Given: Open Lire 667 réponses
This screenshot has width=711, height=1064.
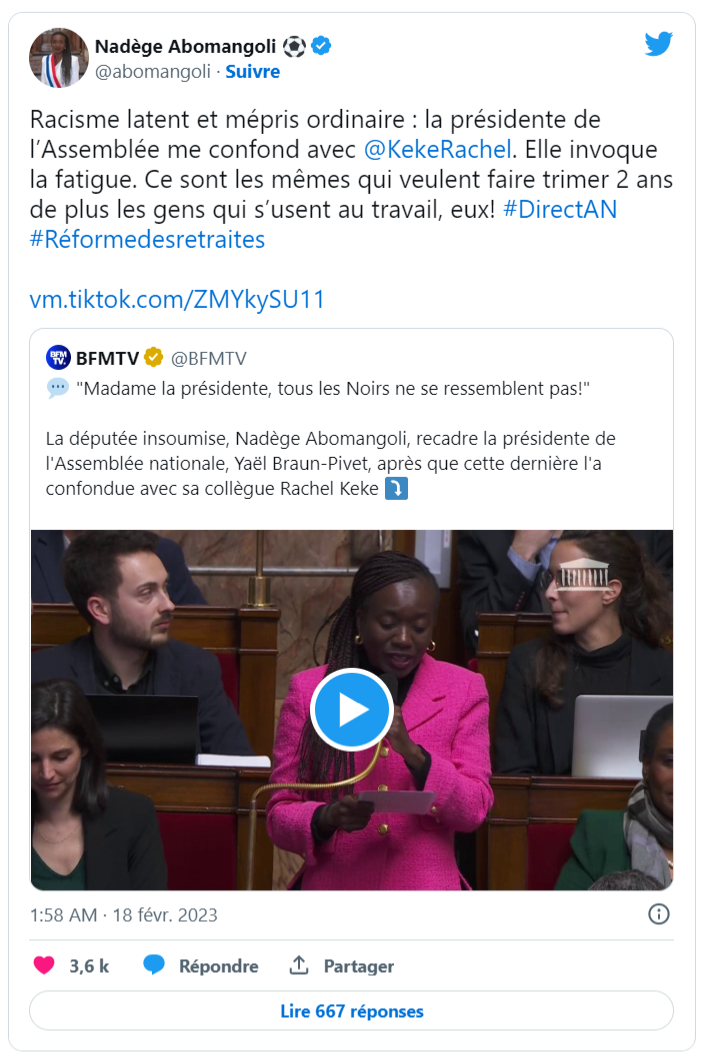Looking at the screenshot, I should tap(351, 1011).
